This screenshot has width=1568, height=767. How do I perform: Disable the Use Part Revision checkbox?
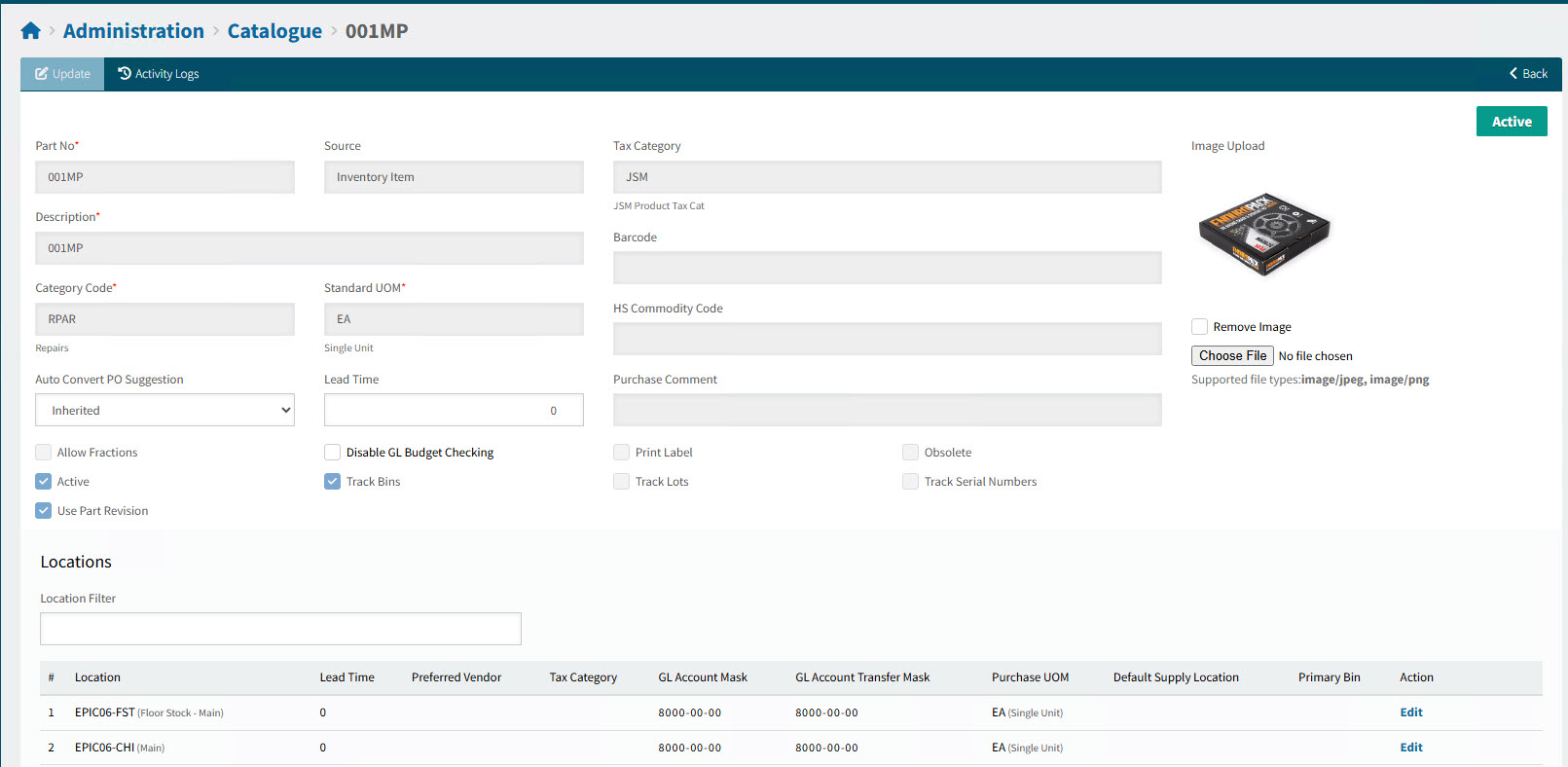(44, 511)
